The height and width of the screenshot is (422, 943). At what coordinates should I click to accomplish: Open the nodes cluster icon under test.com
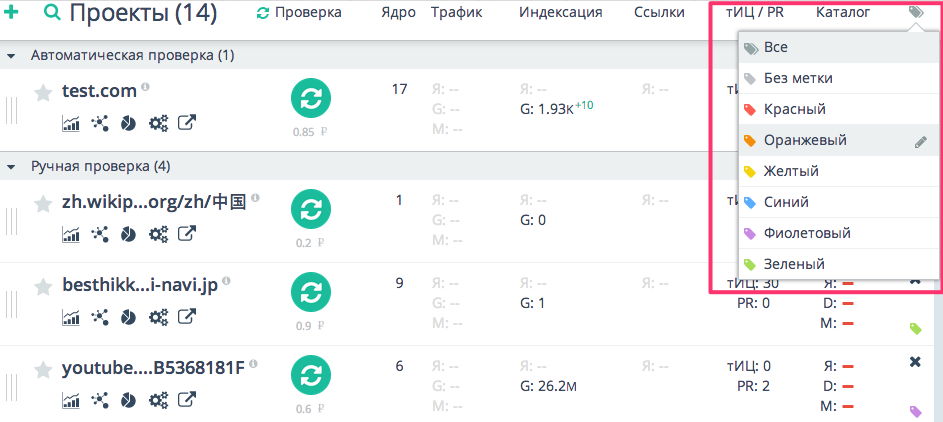point(99,123)
